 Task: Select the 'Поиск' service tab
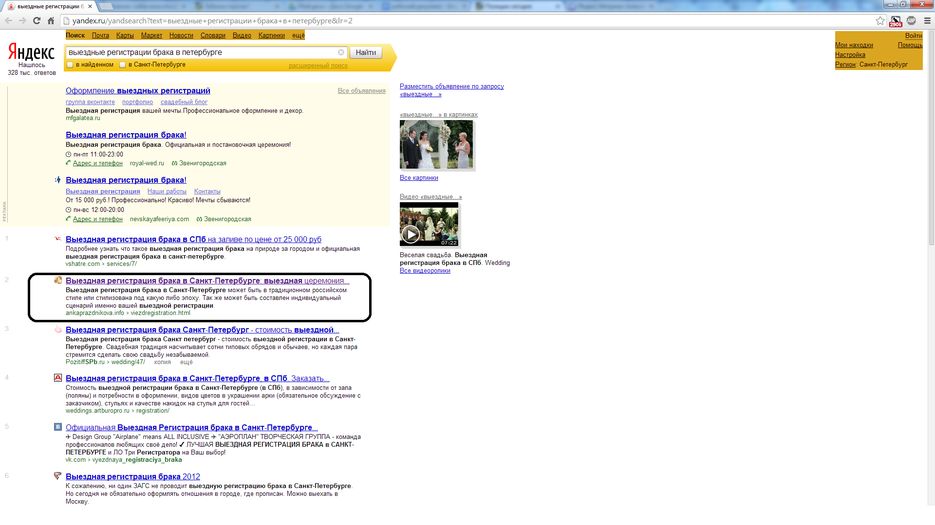point(75,35)
